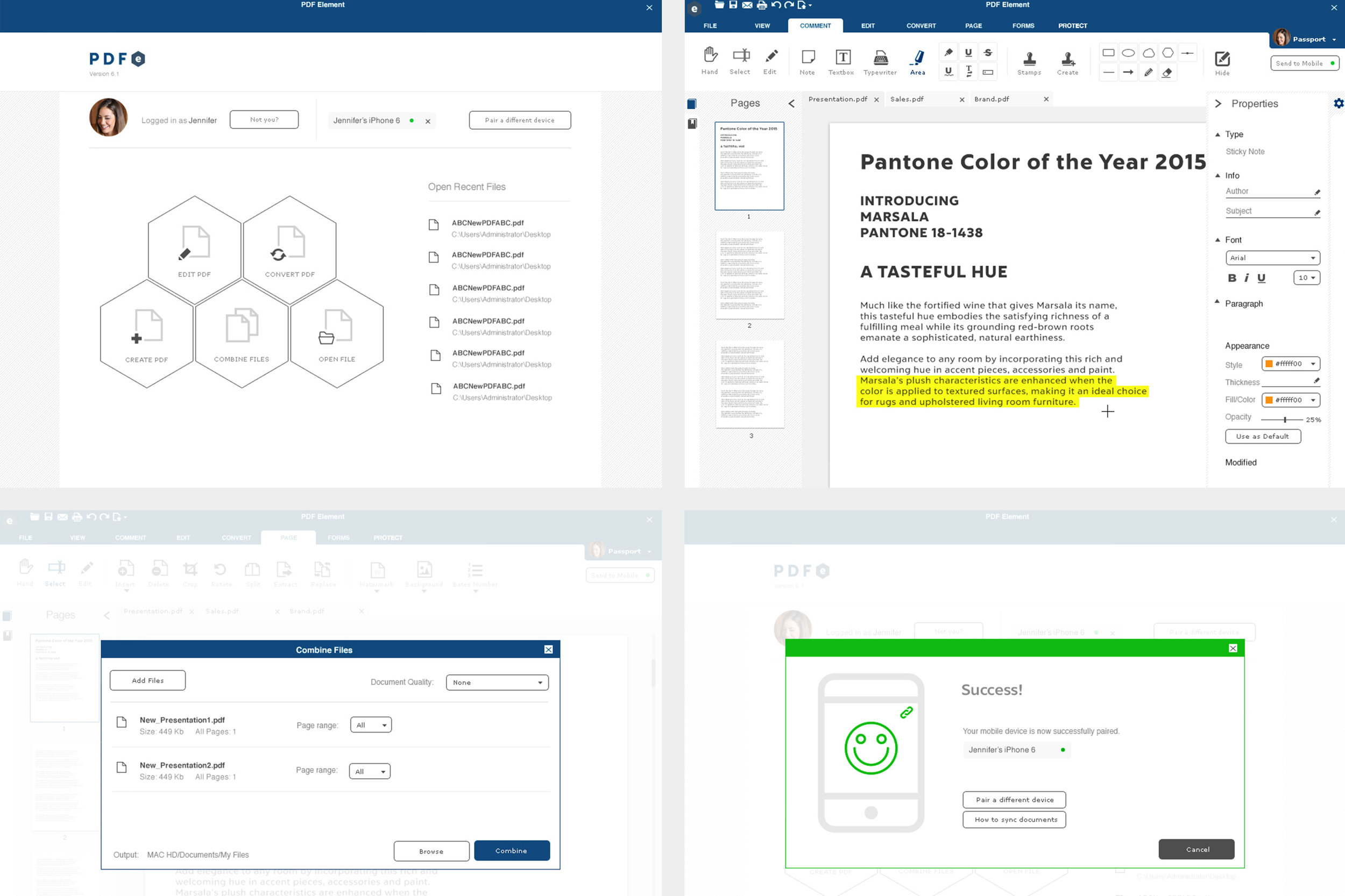Click the Convert PDF hexagon tile

290,250
